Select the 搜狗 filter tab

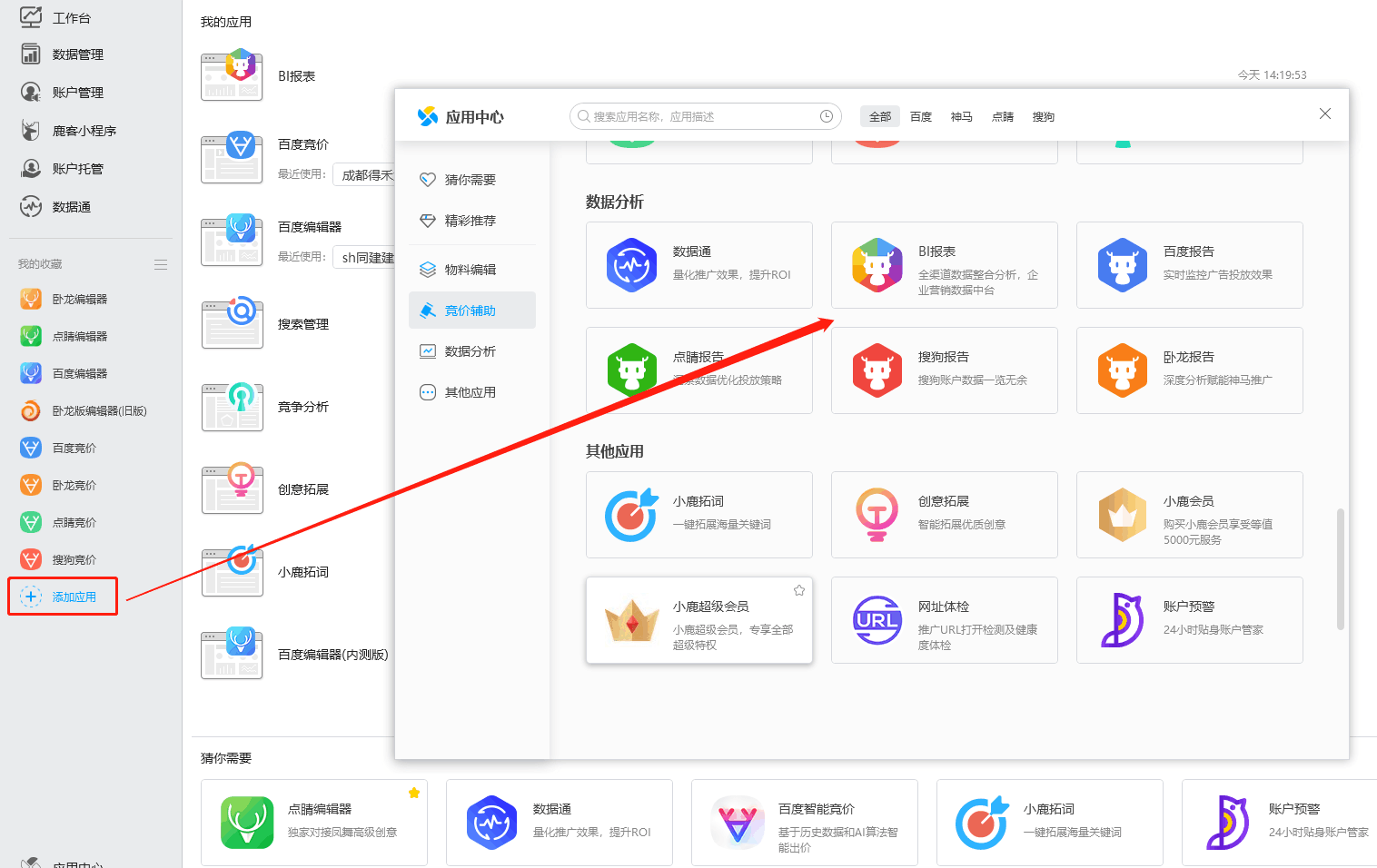[x=1044, y=116]
